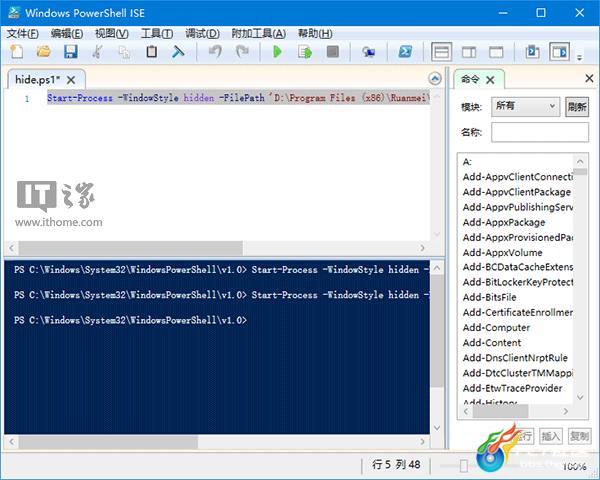Viewport: 600px width, 480px height.
Task: Collapse script pane with round arrow
Action: tap(435, 79)
